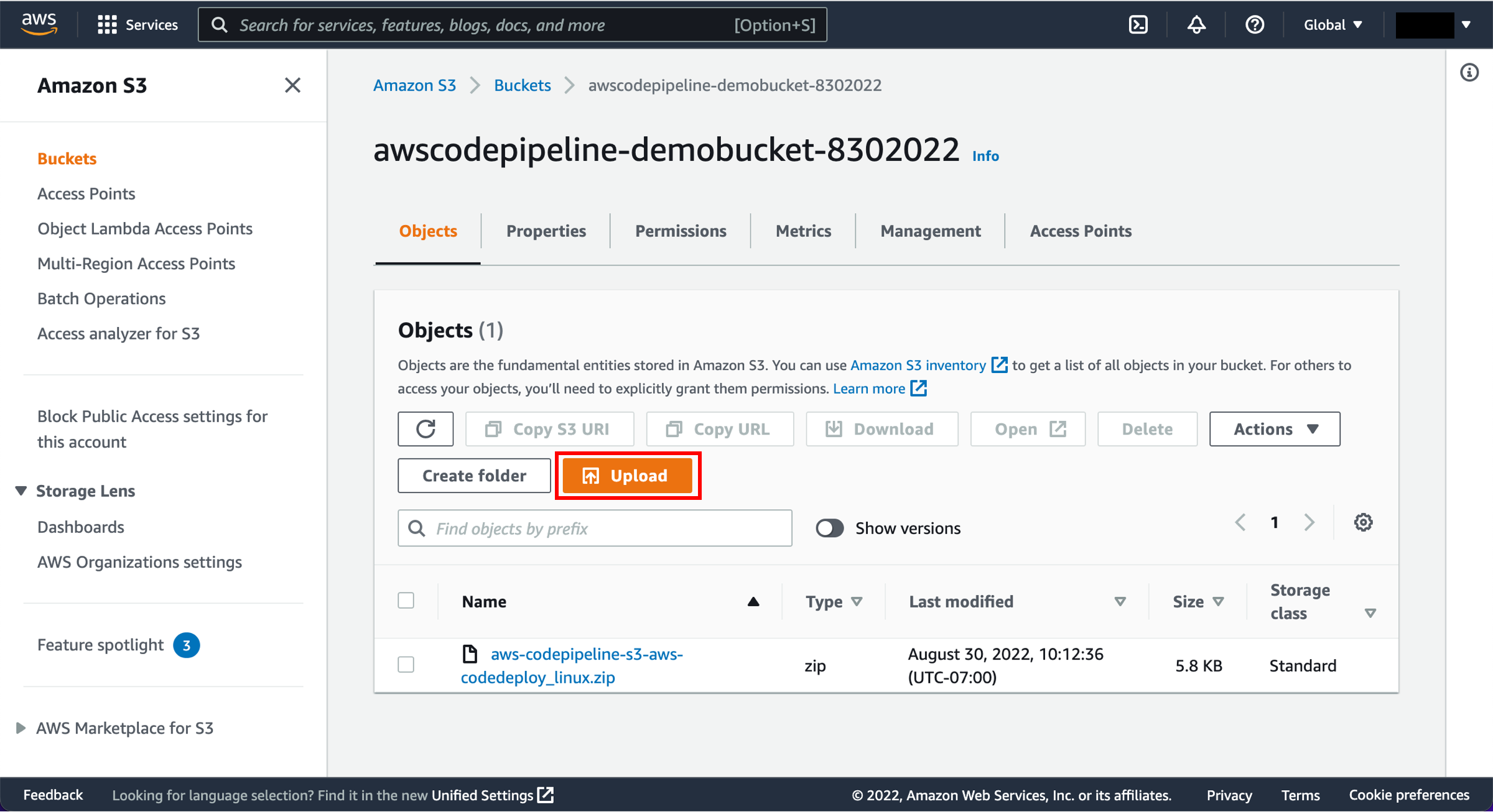Click the external link icon after Learn more
Image resolution: width=1493 pixels, height=812 pixels.
click(919, 389)
